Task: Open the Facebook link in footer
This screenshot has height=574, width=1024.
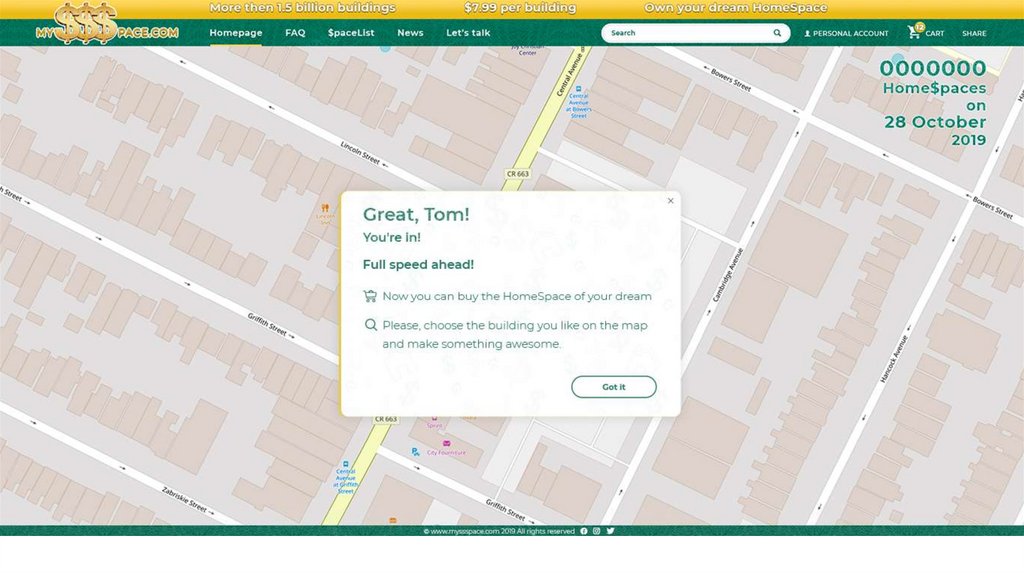Action: [x=584, y=531]
